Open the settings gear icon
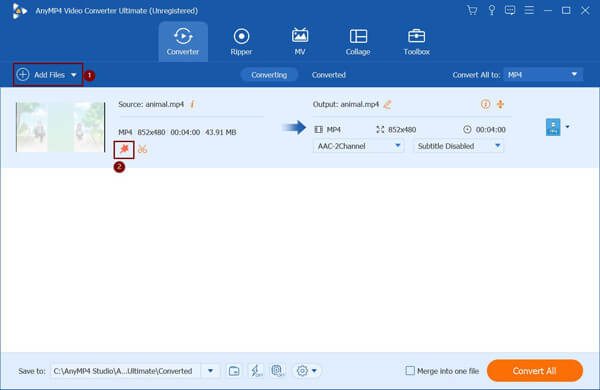Viewport: 600px width, 390px height. click(302, 371)
